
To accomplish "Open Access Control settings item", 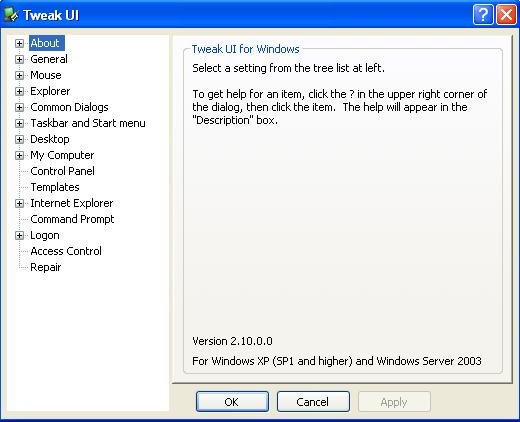I will coord(66,251).
